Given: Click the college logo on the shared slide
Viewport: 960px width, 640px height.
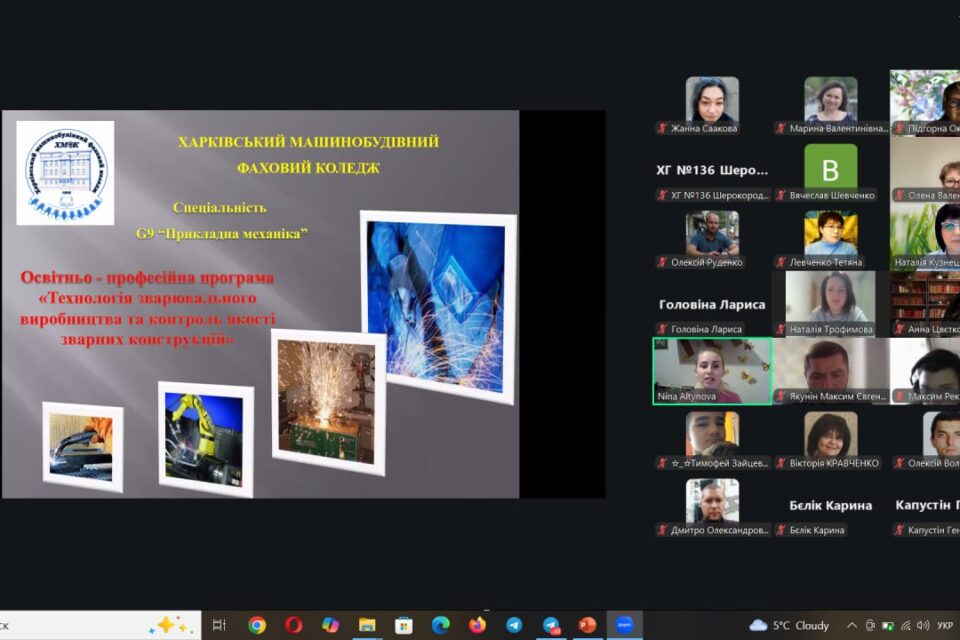Looking at the screenshot, I should coord(66,173).
